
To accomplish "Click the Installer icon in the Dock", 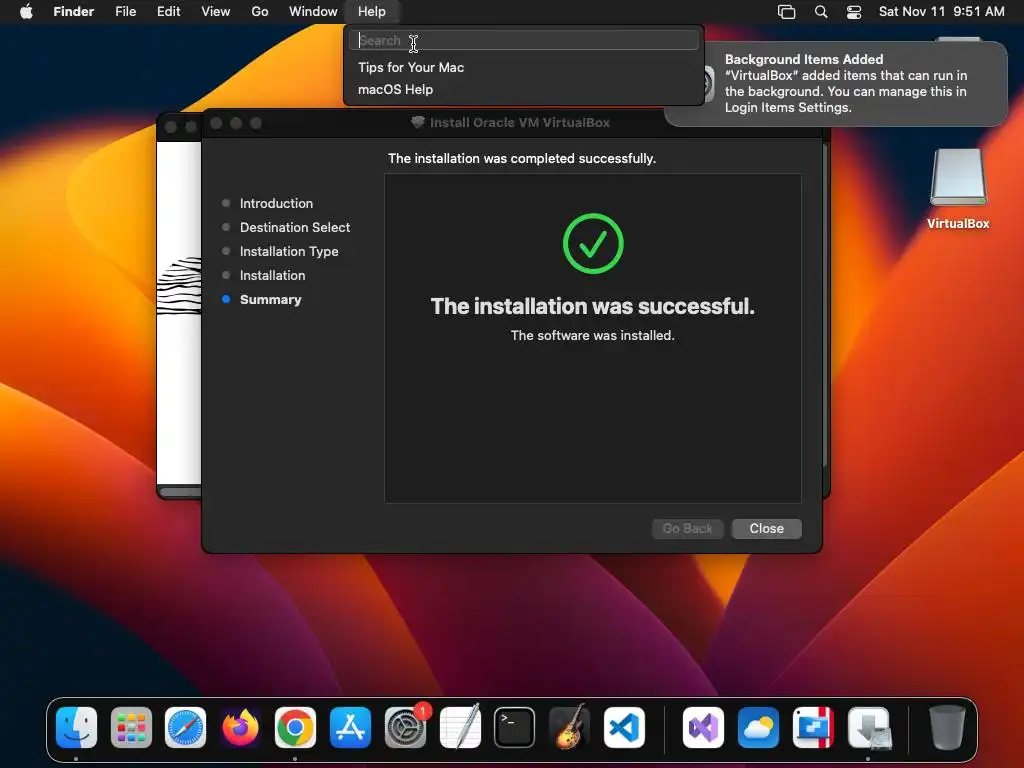I will click(x=869, y=727).
